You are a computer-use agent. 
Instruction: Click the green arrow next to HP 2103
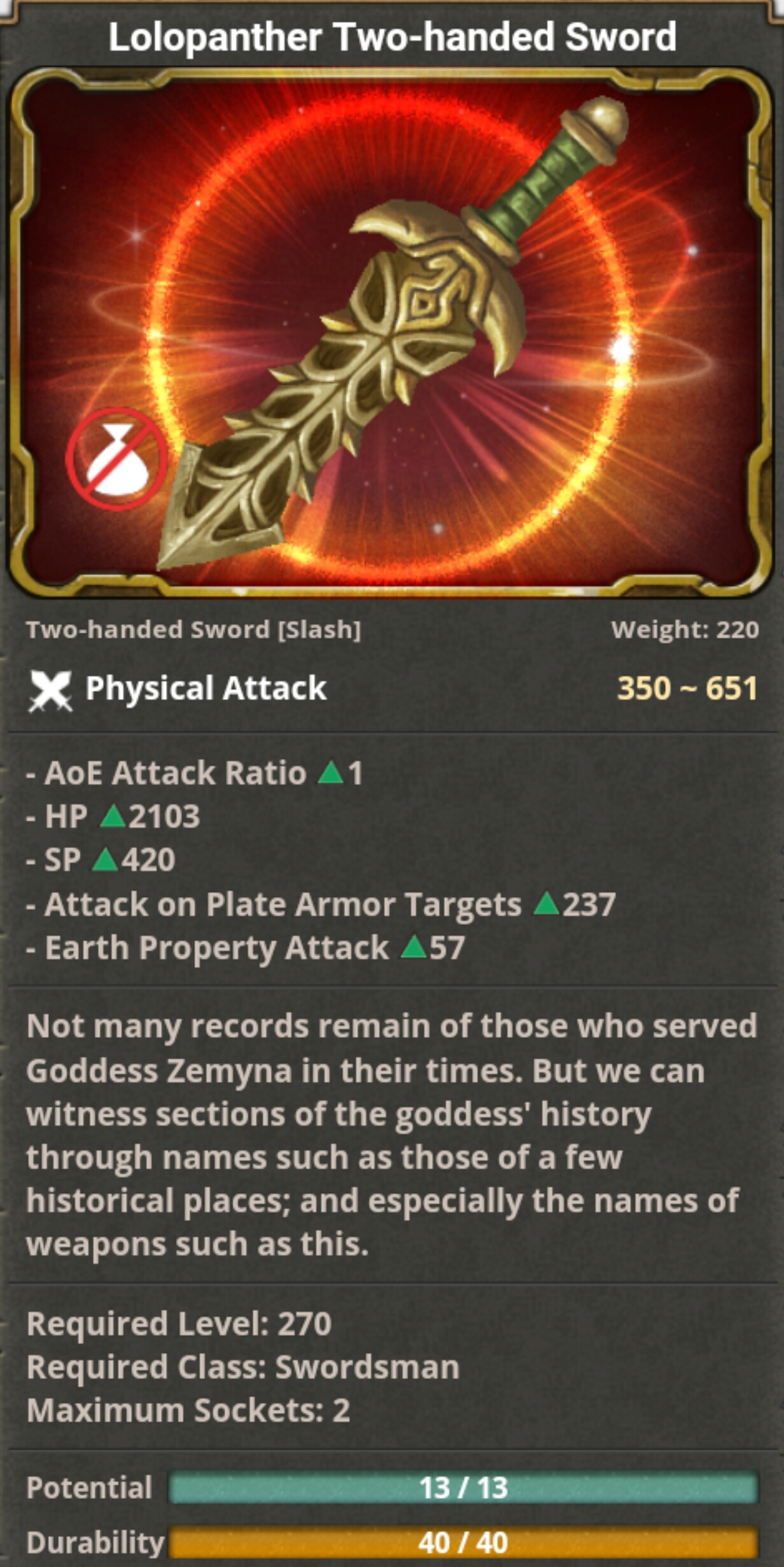coord(113,815)
